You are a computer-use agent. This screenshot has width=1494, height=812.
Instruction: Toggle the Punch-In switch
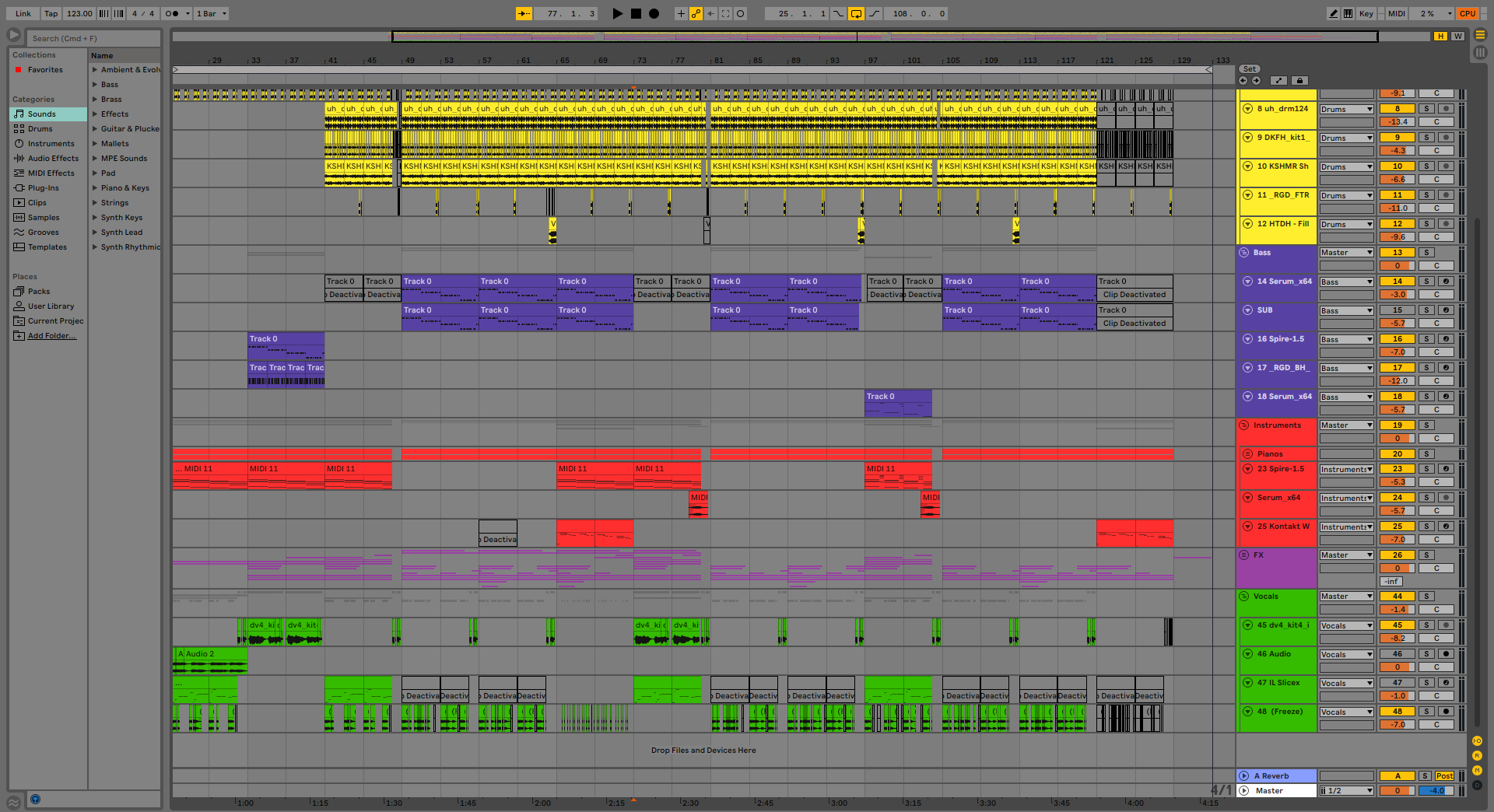click(839, 13)
